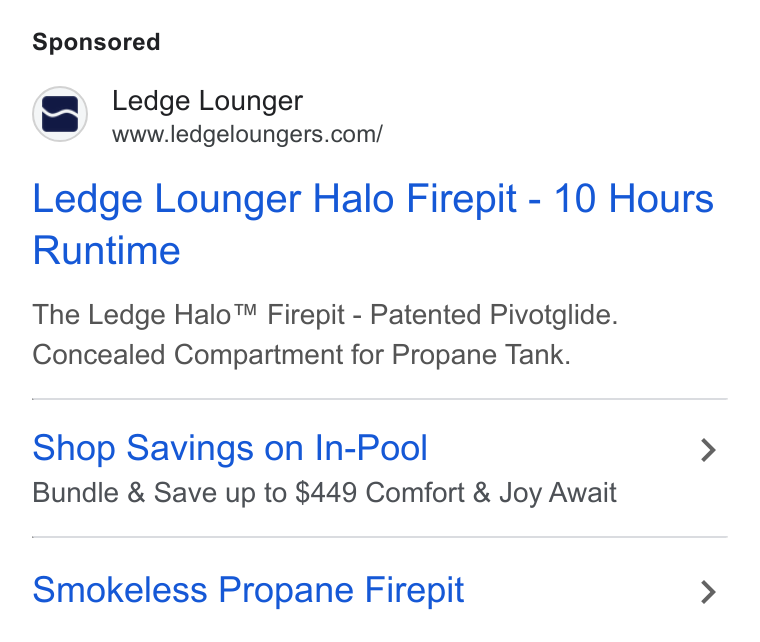Click the Comfort & Joy Await text
The height and width of the screenshot is (642, 760).
(491, 493)
